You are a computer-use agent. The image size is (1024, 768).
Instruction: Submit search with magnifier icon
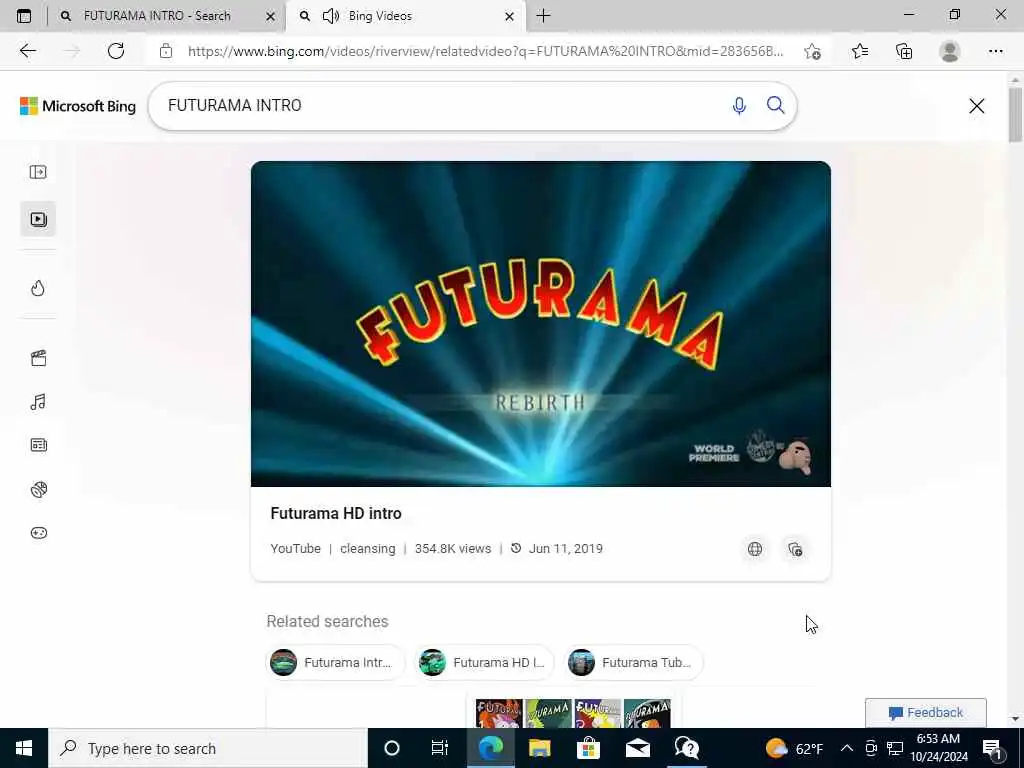(x=776, y=105)
